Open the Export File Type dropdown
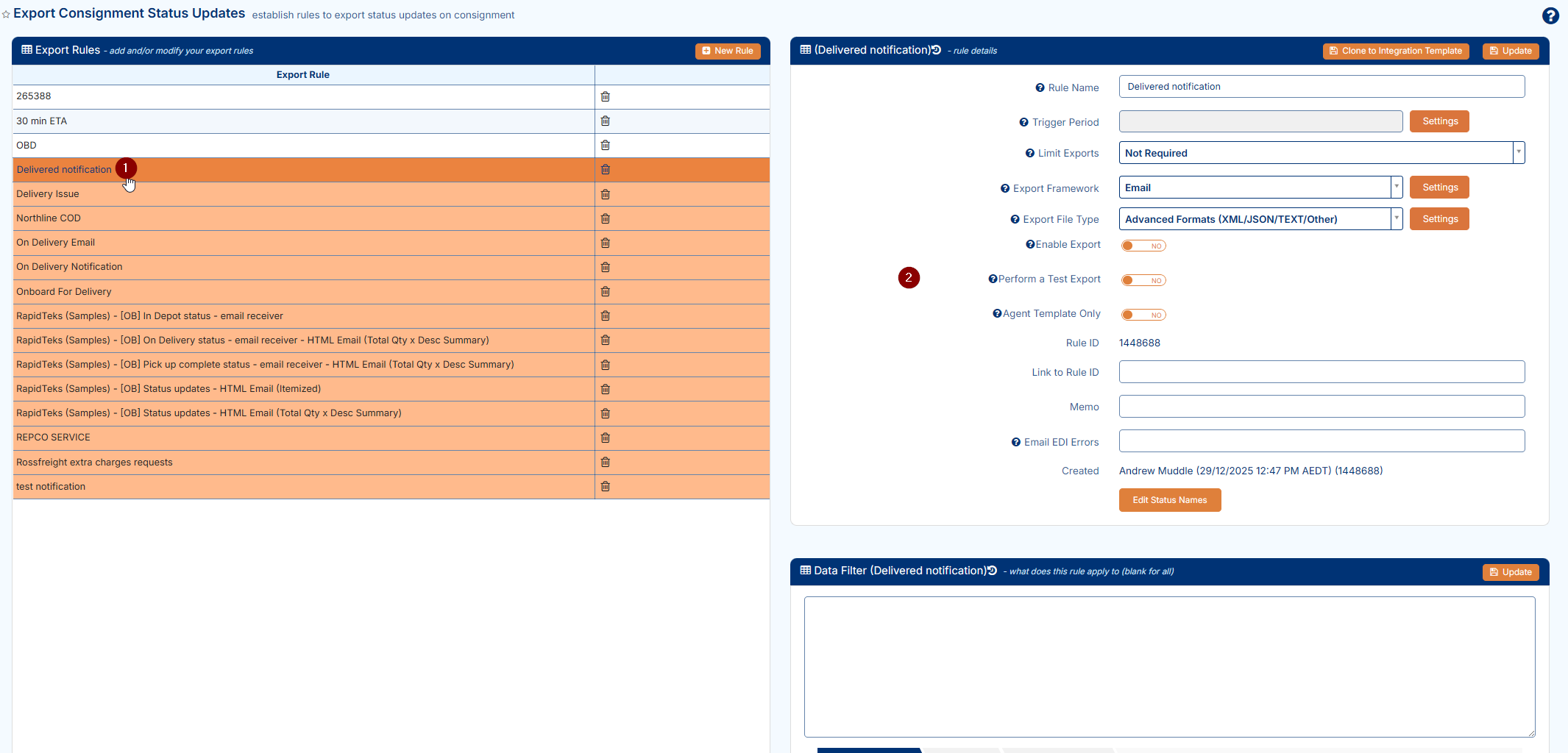Viewport: 1568px width, 753px height. tap(1396, 219)
